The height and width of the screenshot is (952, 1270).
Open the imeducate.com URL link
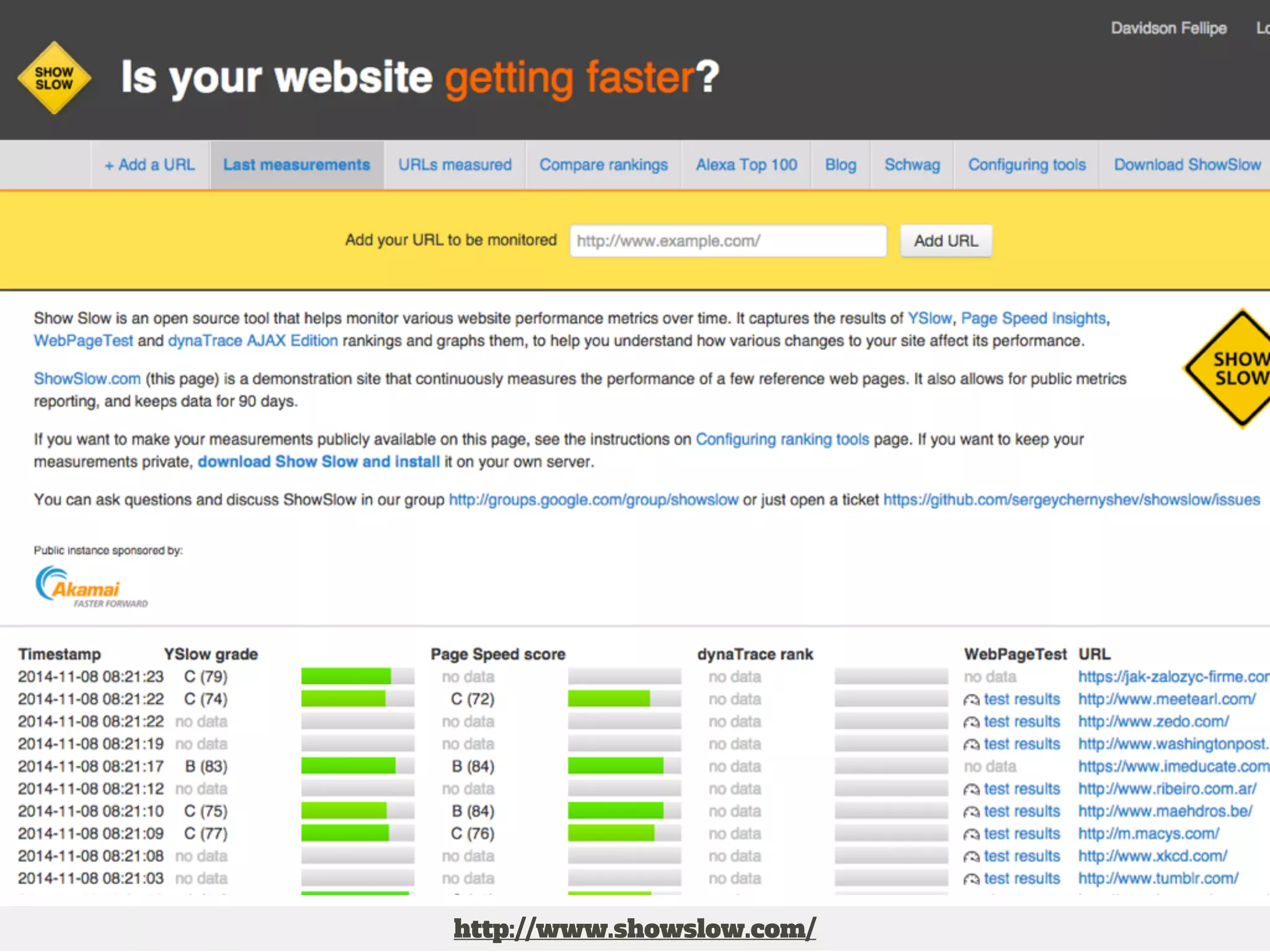coord(1174,767)
